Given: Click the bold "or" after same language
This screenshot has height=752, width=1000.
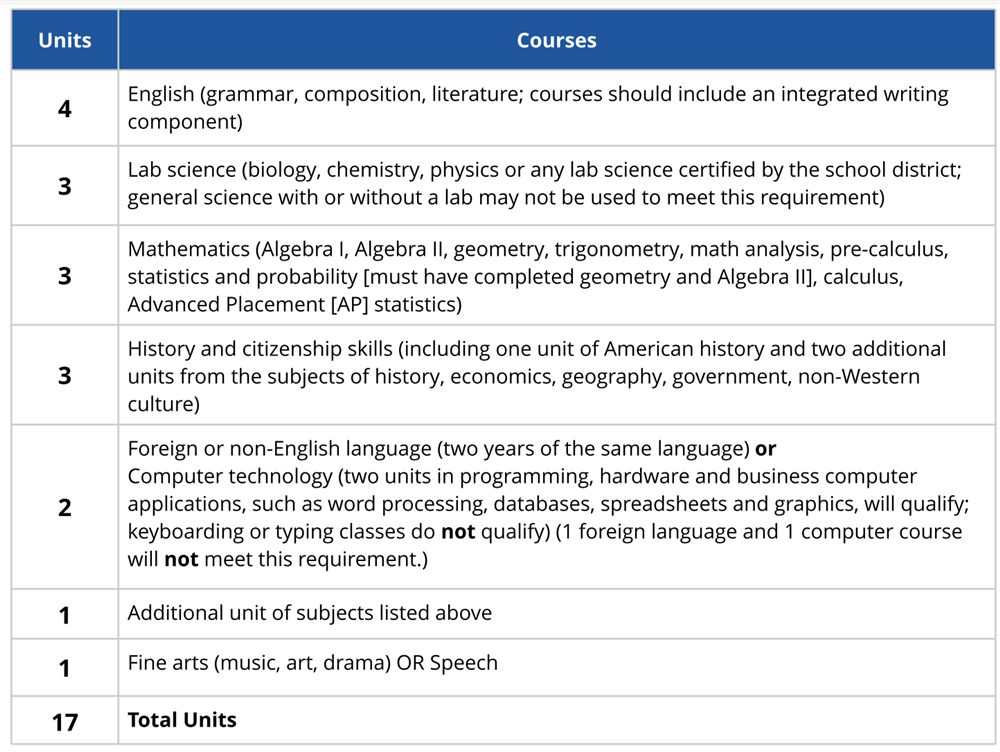Looking at the screenshot, I should [765, 450].
